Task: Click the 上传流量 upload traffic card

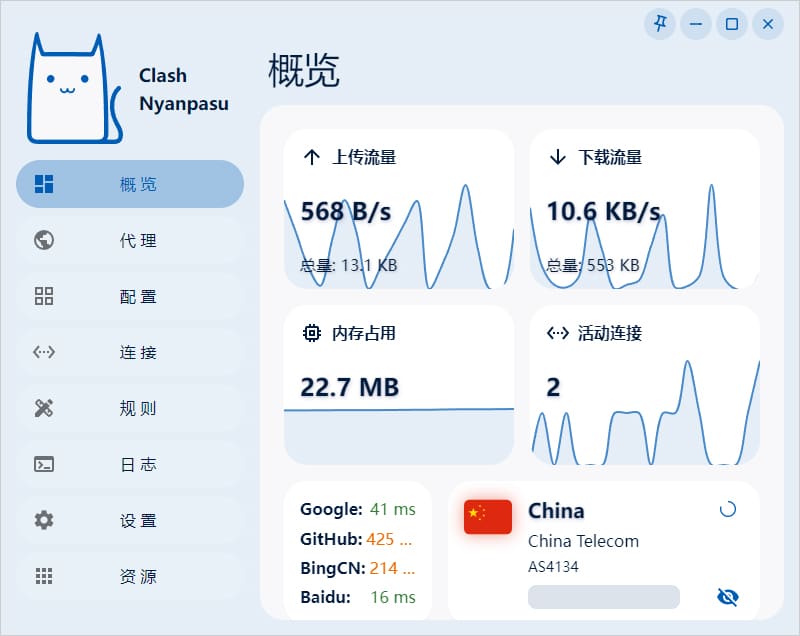Action: [398, 209]
